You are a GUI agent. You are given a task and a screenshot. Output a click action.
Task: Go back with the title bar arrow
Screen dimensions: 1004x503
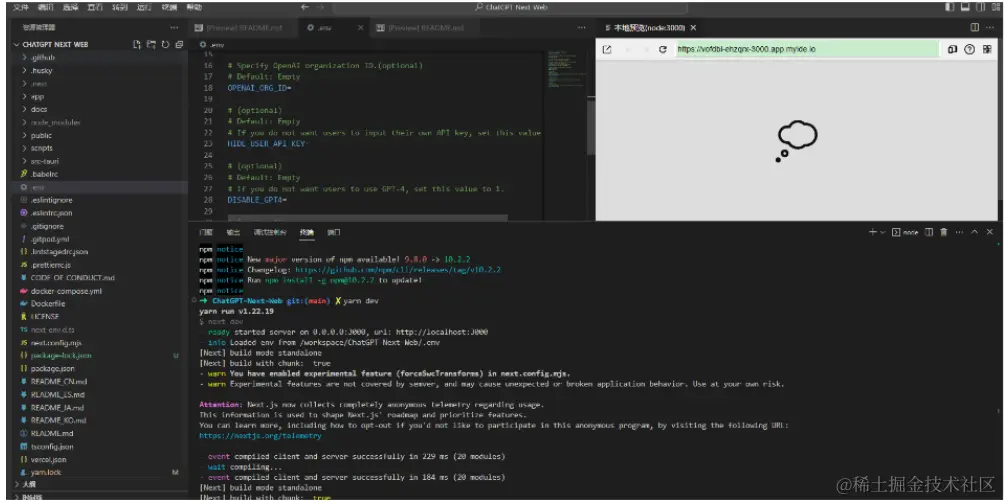point(305,7)
